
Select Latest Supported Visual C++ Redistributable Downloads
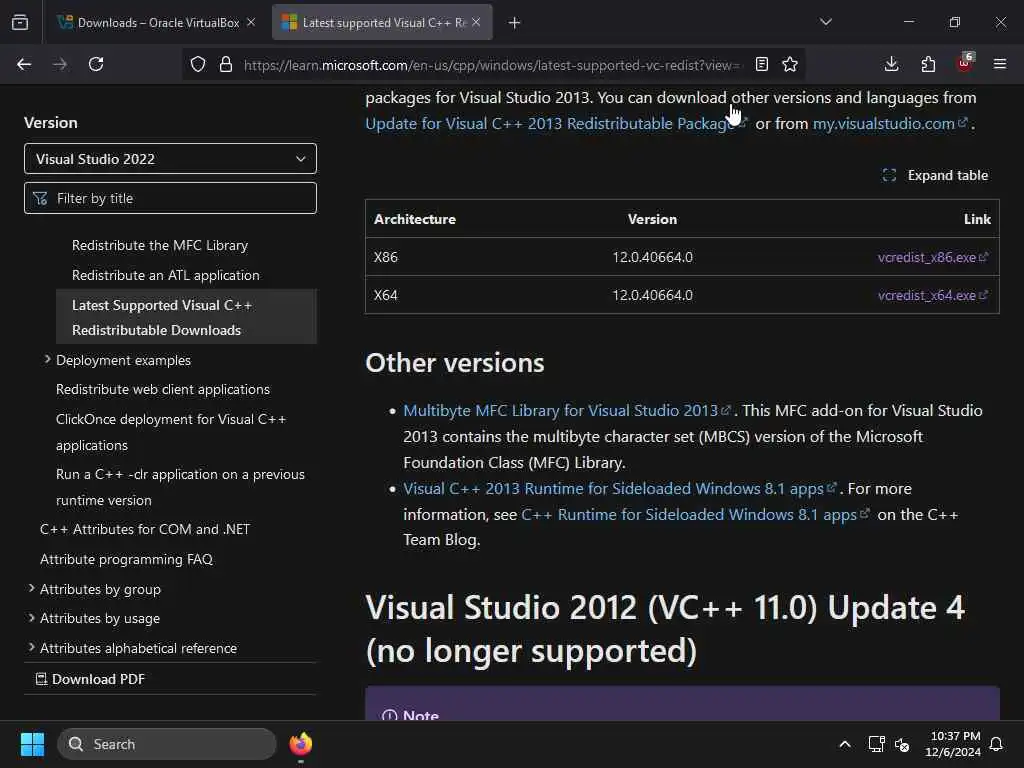[x=186, y=317]
